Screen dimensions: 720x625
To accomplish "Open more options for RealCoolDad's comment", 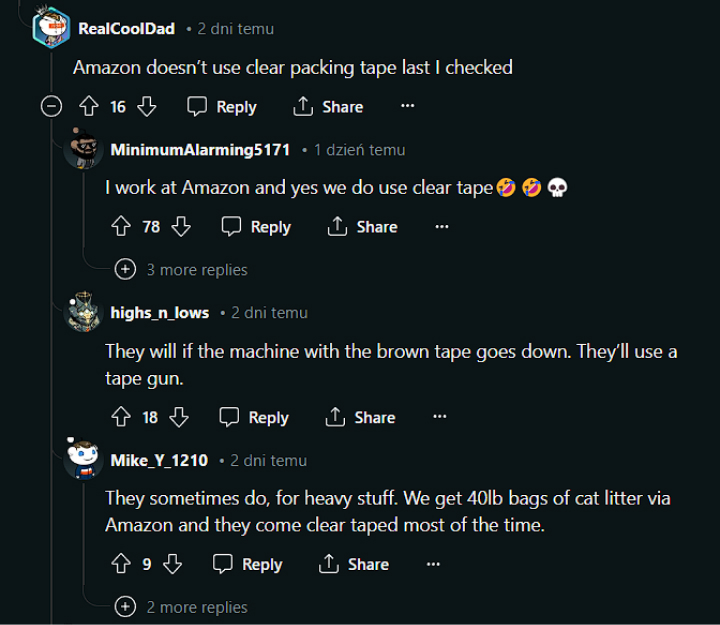I will click(x=407, y=107).
